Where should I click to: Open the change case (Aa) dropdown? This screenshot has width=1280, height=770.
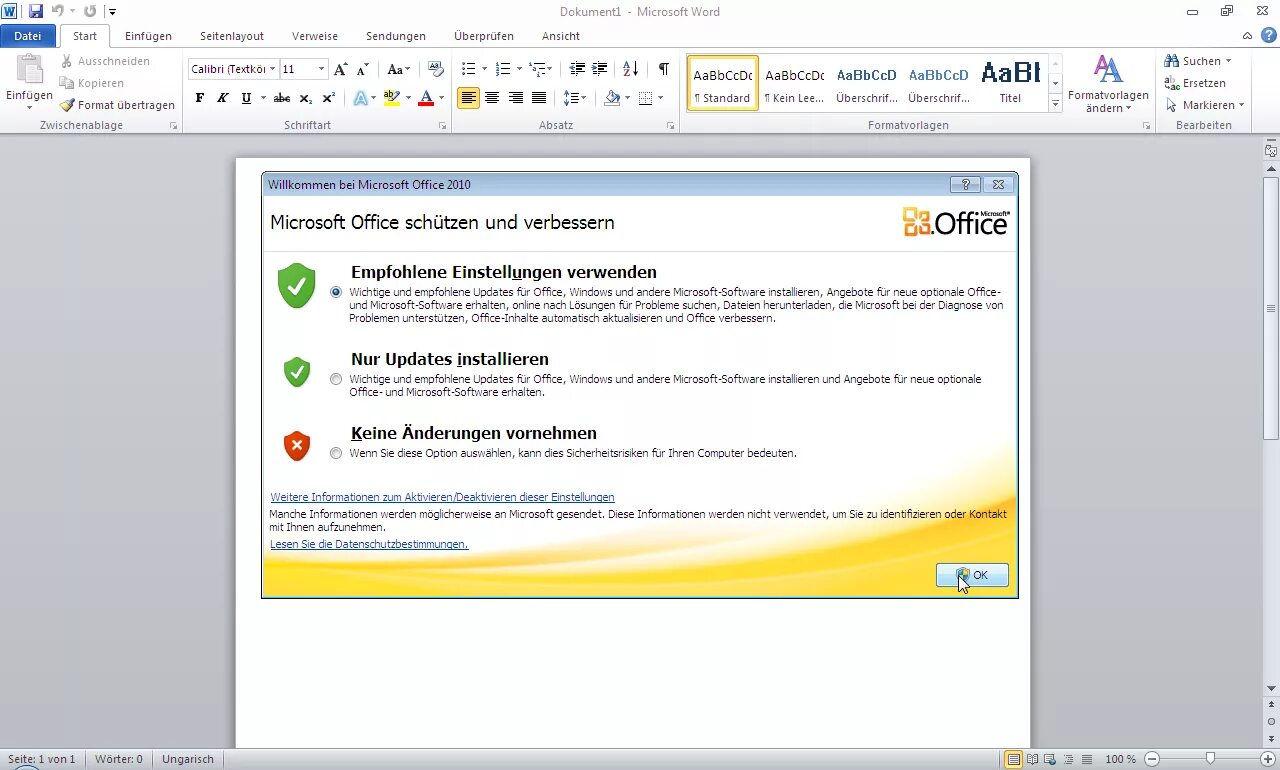coord(398,69)
